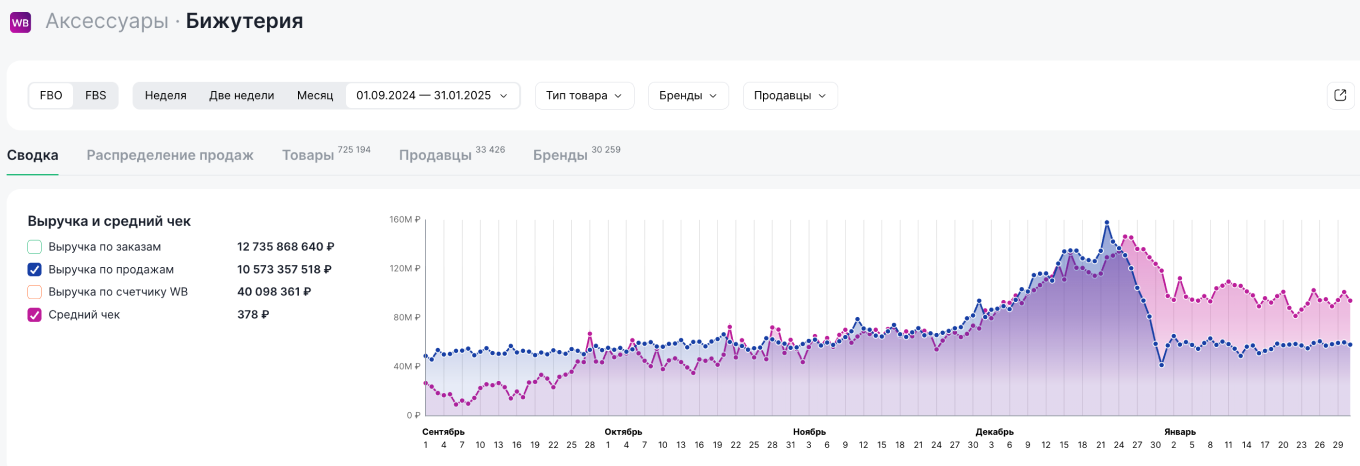Toggle the Выручка по счетчику WB checkbox
The width and height of the screenshot is (1360, 466).
click(x=35, y=292)
